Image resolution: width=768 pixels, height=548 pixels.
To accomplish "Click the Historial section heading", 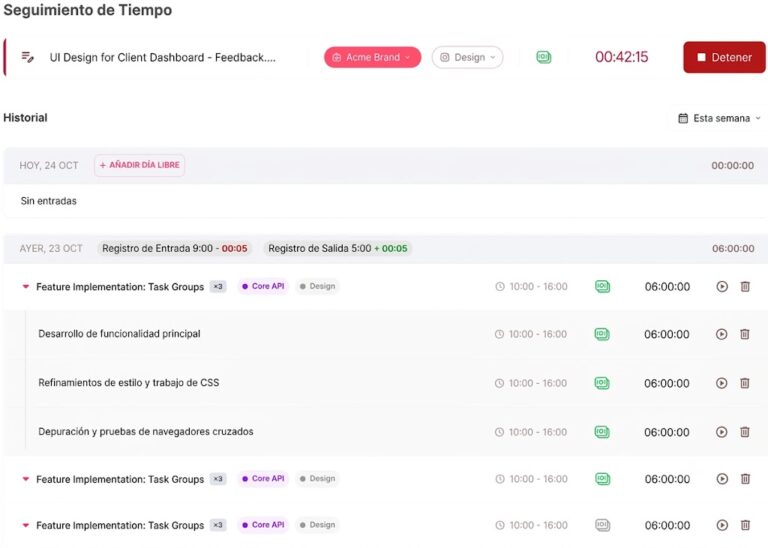I will [x=25, y=118].
